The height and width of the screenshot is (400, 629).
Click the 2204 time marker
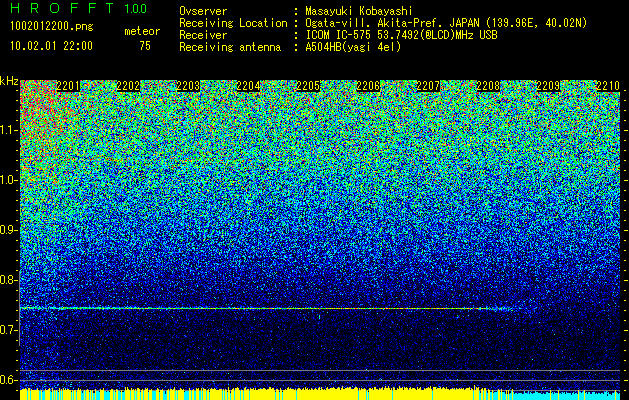point(248,86)
